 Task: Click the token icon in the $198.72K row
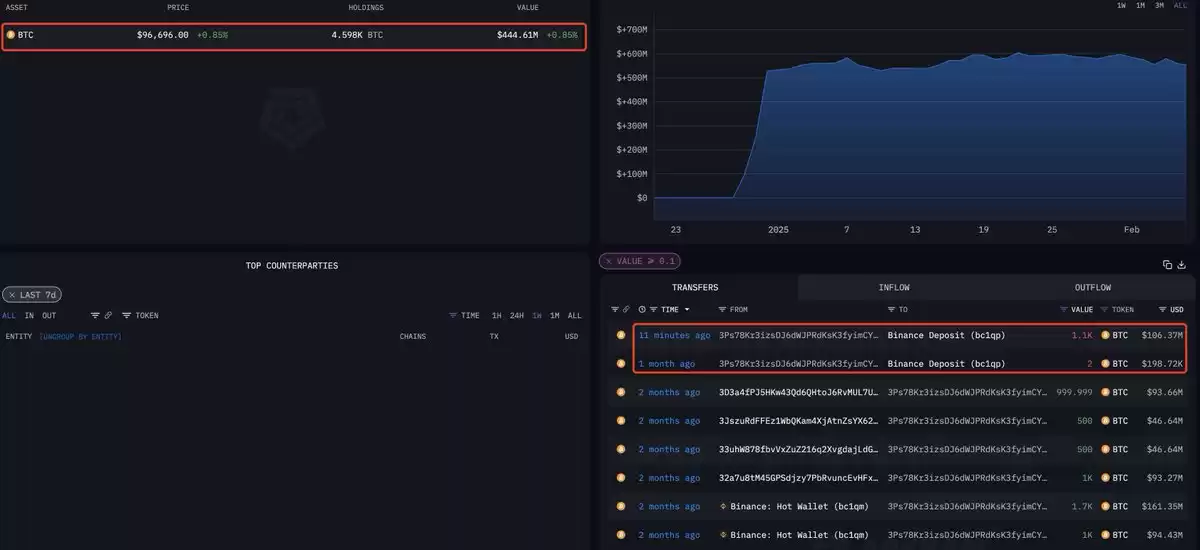coord(1105,364)
